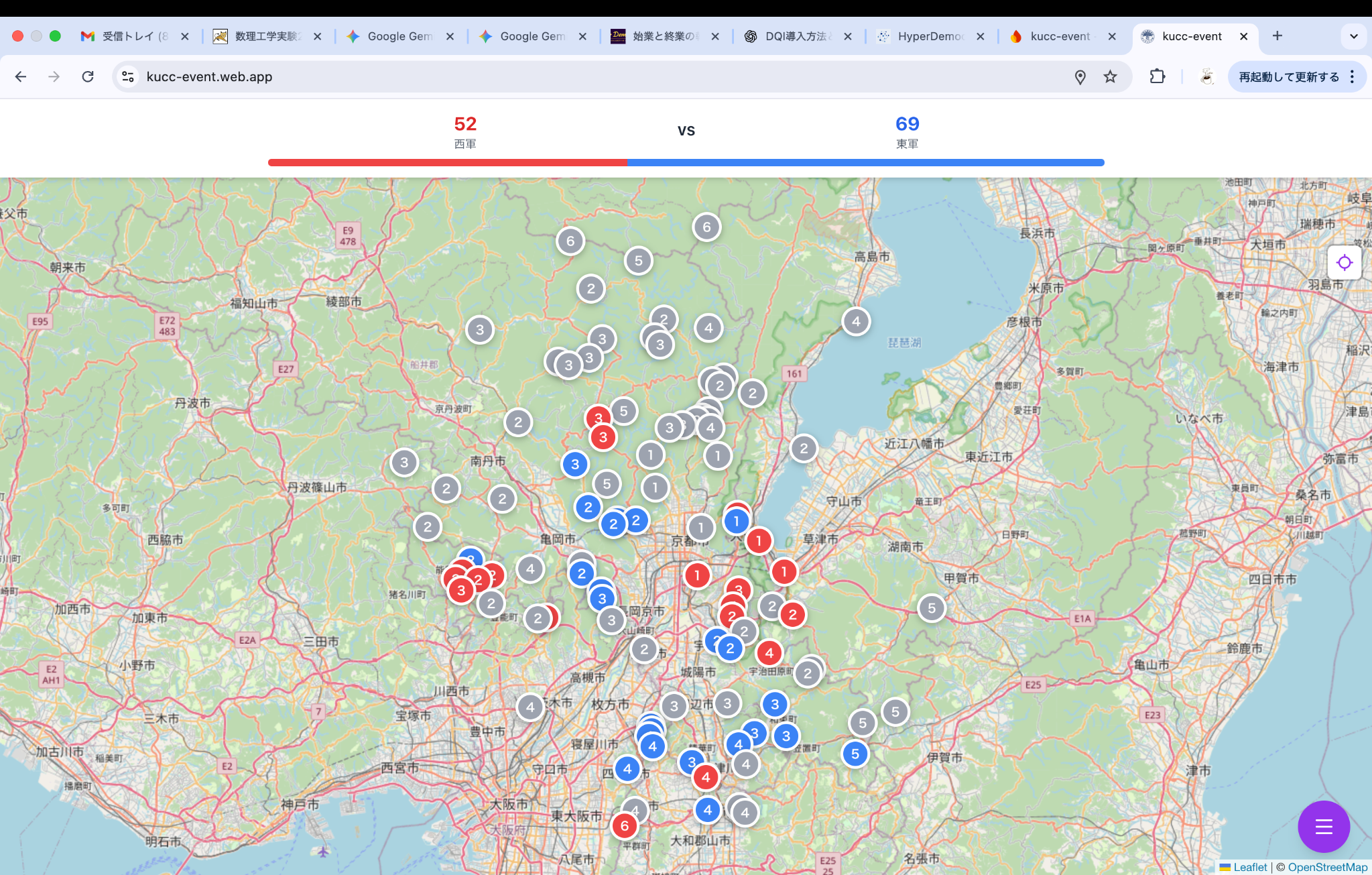The width and height of the screenshot is (1372, 875).
Task: Switch to the DQI導入方法 tab
Action: (796, 36)
